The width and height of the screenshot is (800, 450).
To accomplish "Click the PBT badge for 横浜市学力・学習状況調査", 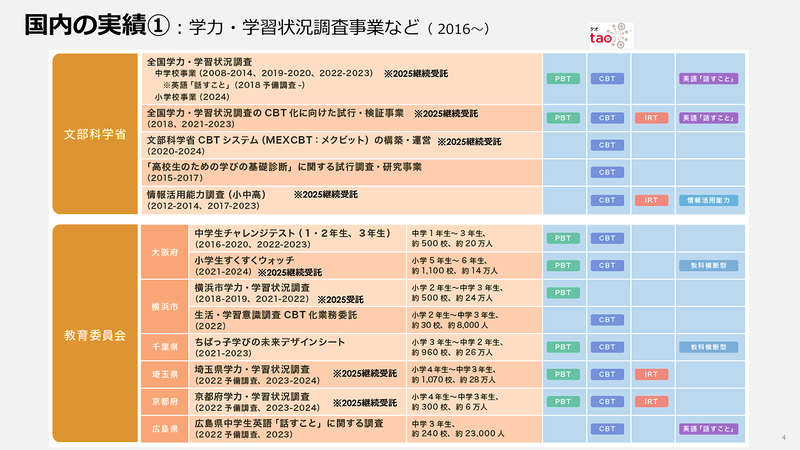I will click(563, 293).
